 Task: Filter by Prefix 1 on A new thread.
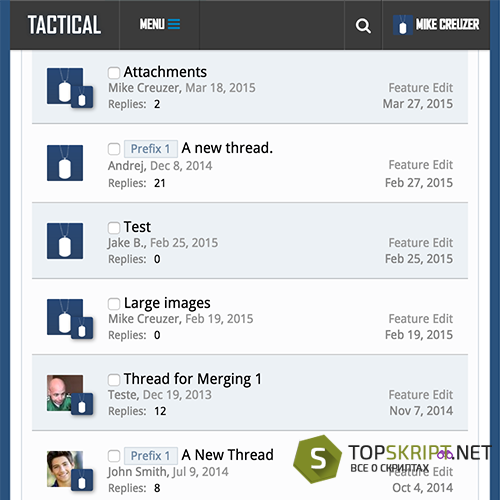(x=151, y=149)
